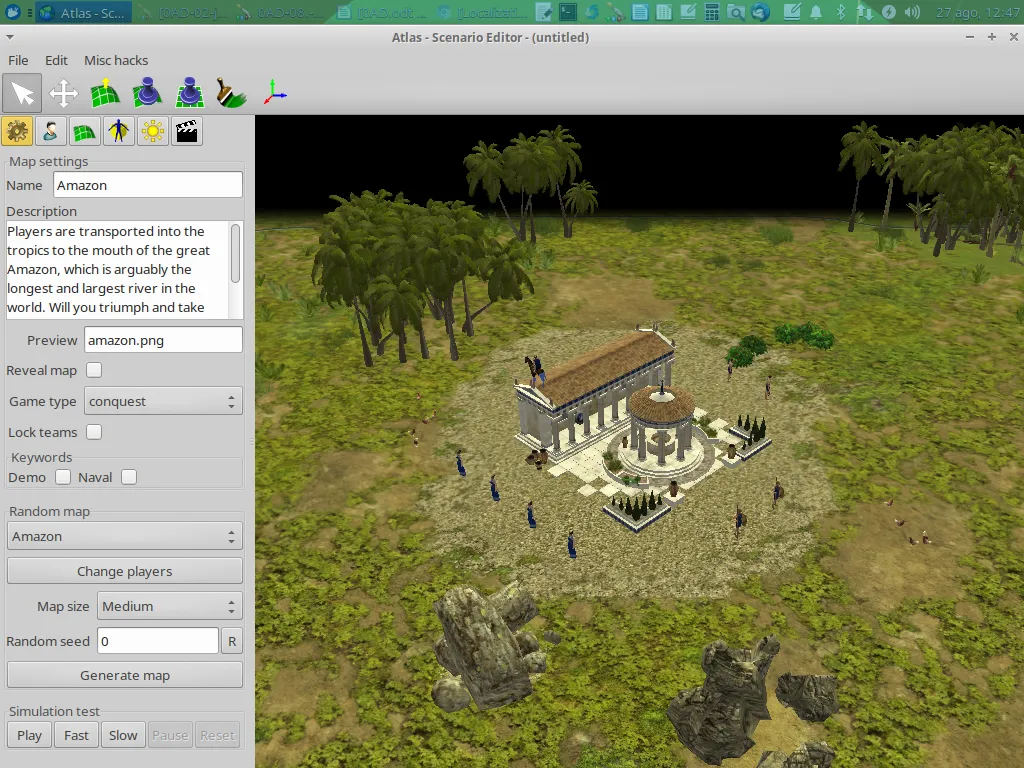Start simulation with Play button
Screen dimensions: 1024x768
[29, 735]
